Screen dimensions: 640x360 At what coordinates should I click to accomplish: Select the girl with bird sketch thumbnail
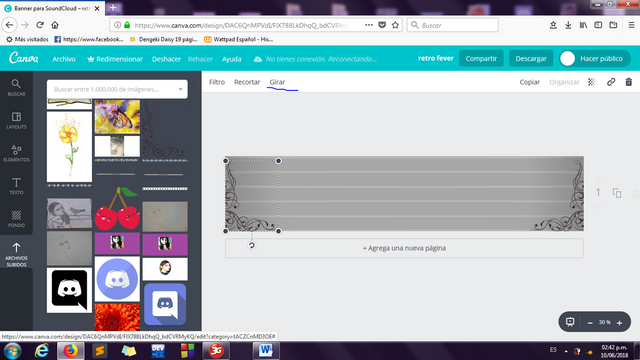pos(69,213)
